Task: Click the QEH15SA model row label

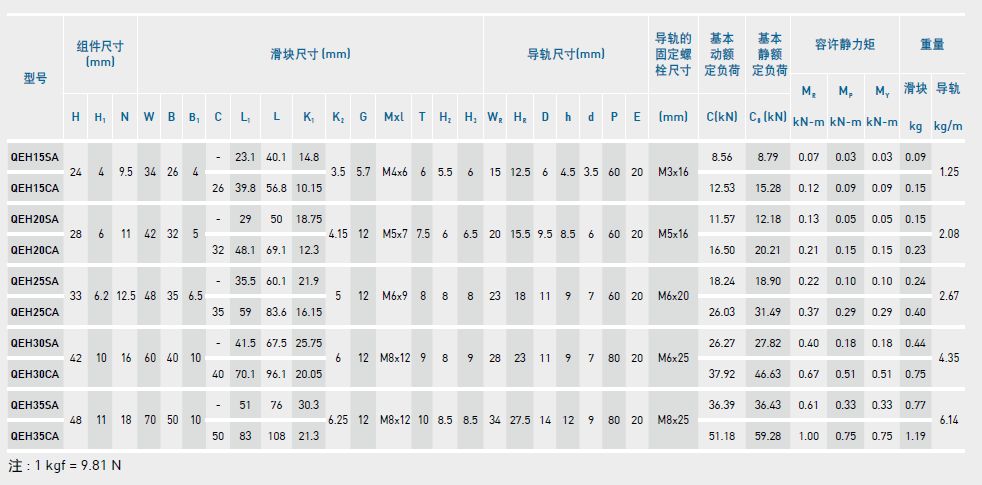Action: [34, 157]
